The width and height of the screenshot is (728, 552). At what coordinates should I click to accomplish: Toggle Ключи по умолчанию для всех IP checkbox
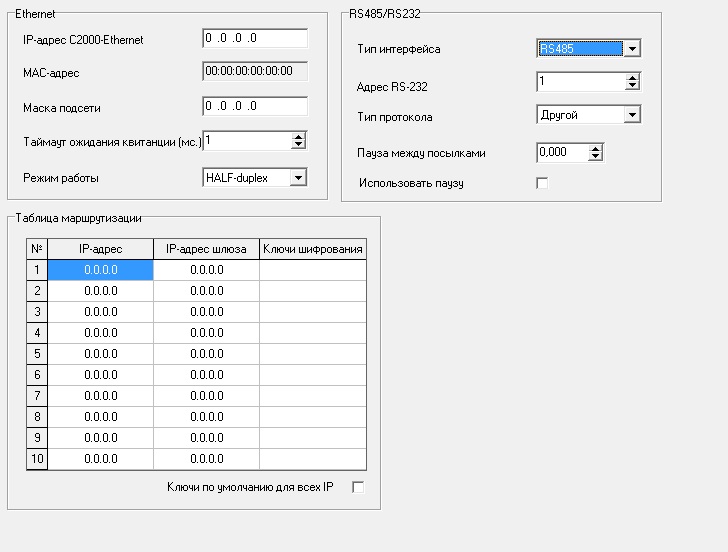tap(358, 487)
